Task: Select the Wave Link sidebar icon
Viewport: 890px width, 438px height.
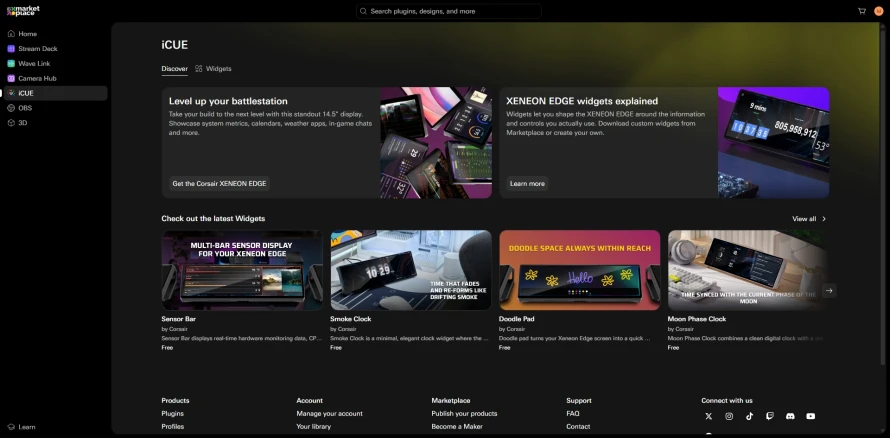Action: click(11, 64)
